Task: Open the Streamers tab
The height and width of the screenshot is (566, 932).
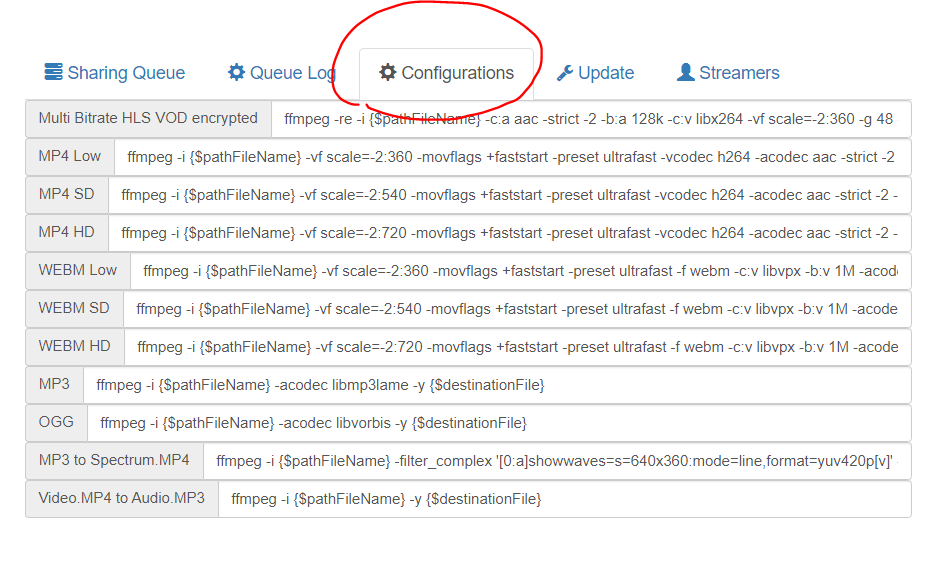Action: [728, 73]
